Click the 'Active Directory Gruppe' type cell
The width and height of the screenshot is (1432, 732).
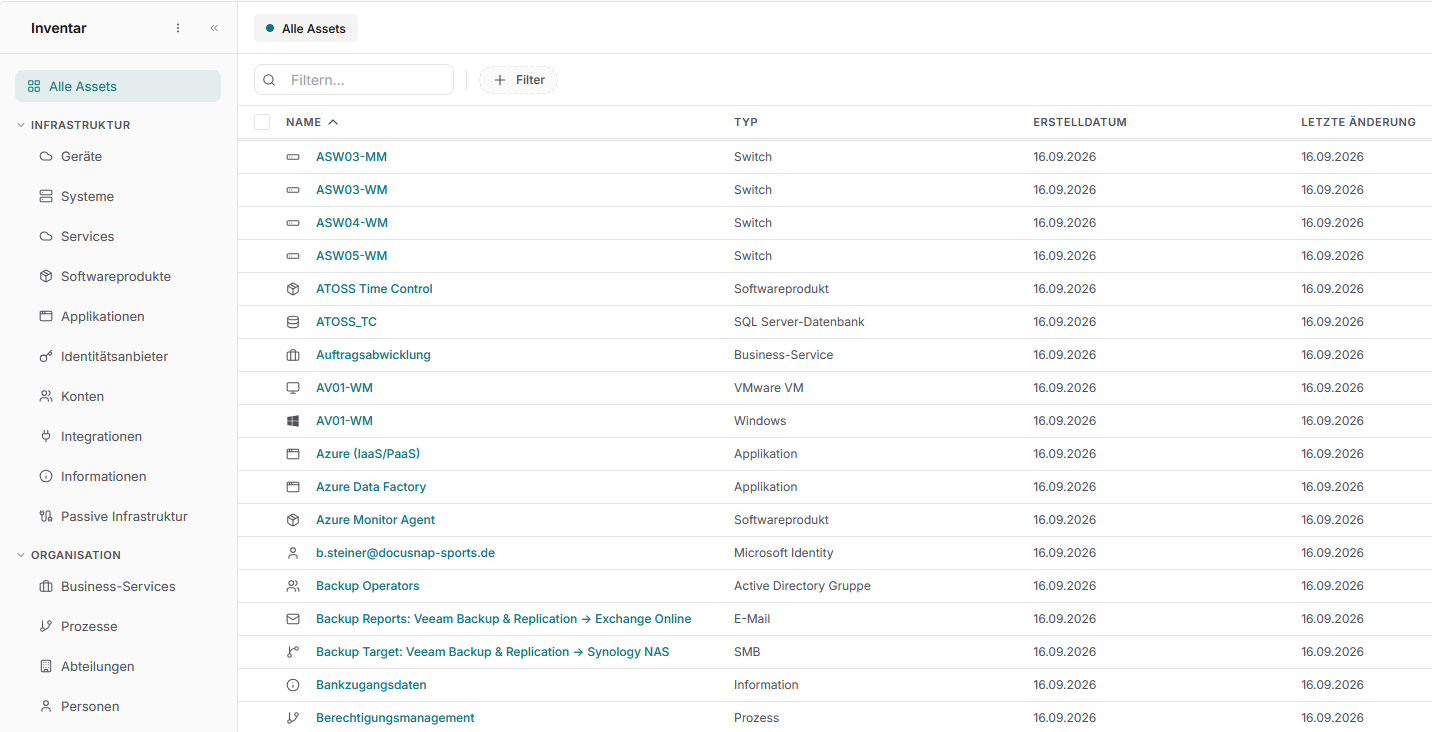(x=802, y=586)
